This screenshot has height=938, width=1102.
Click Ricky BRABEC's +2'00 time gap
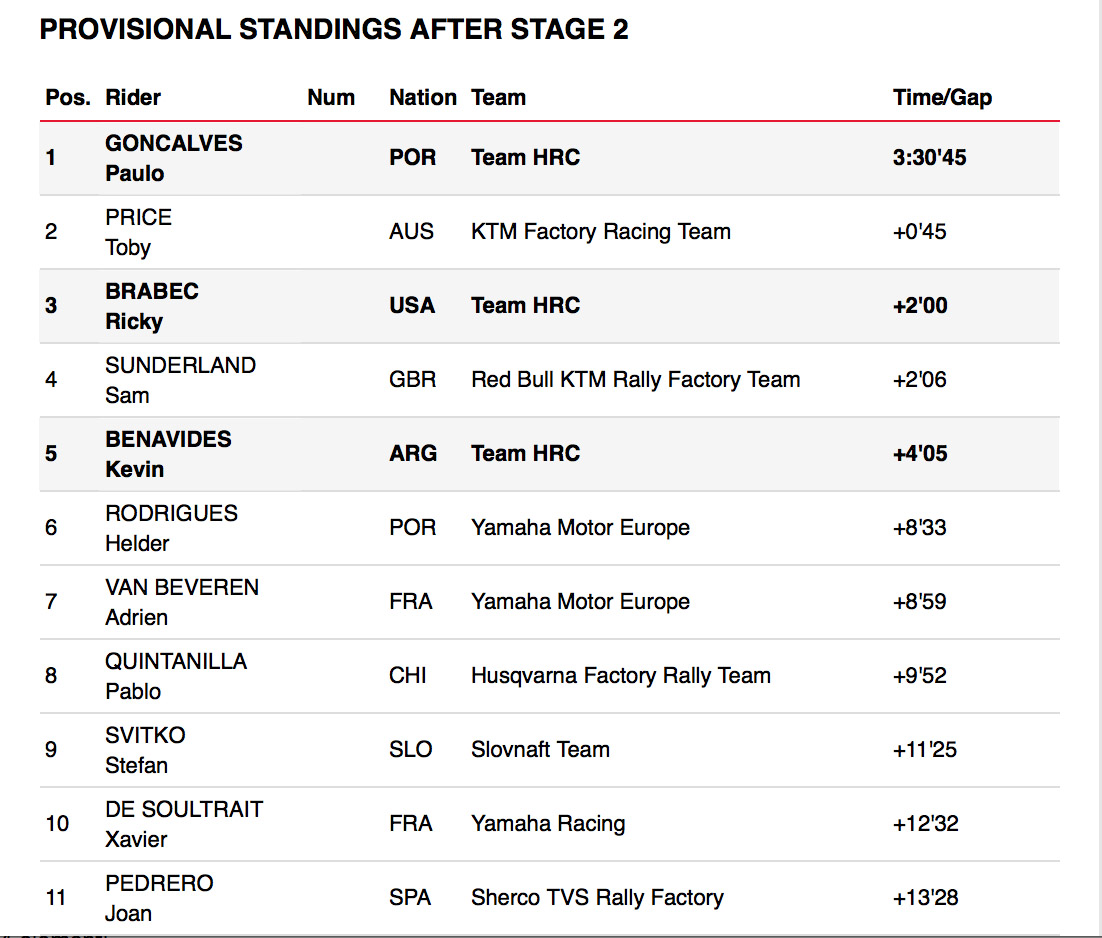920,306
